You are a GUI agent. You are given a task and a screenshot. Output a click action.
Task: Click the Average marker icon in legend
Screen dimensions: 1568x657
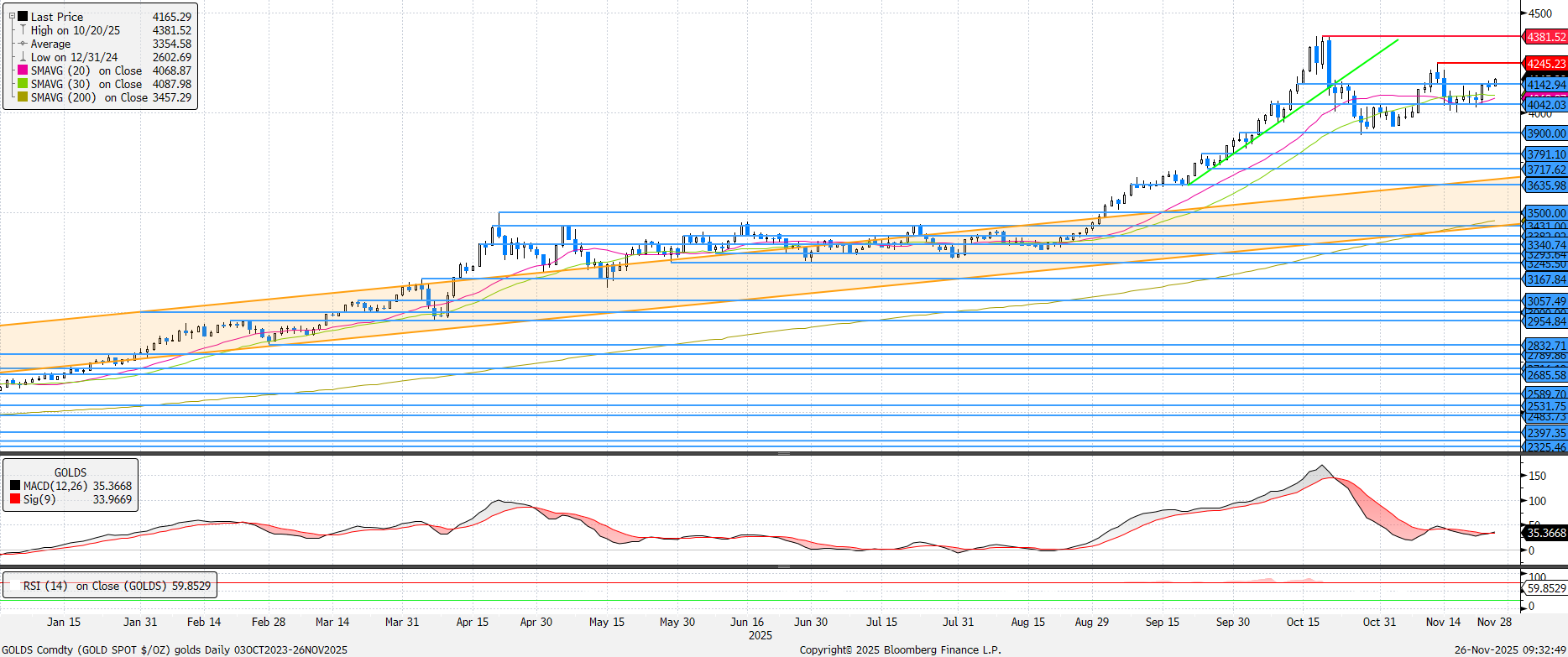tap(23, 44)
